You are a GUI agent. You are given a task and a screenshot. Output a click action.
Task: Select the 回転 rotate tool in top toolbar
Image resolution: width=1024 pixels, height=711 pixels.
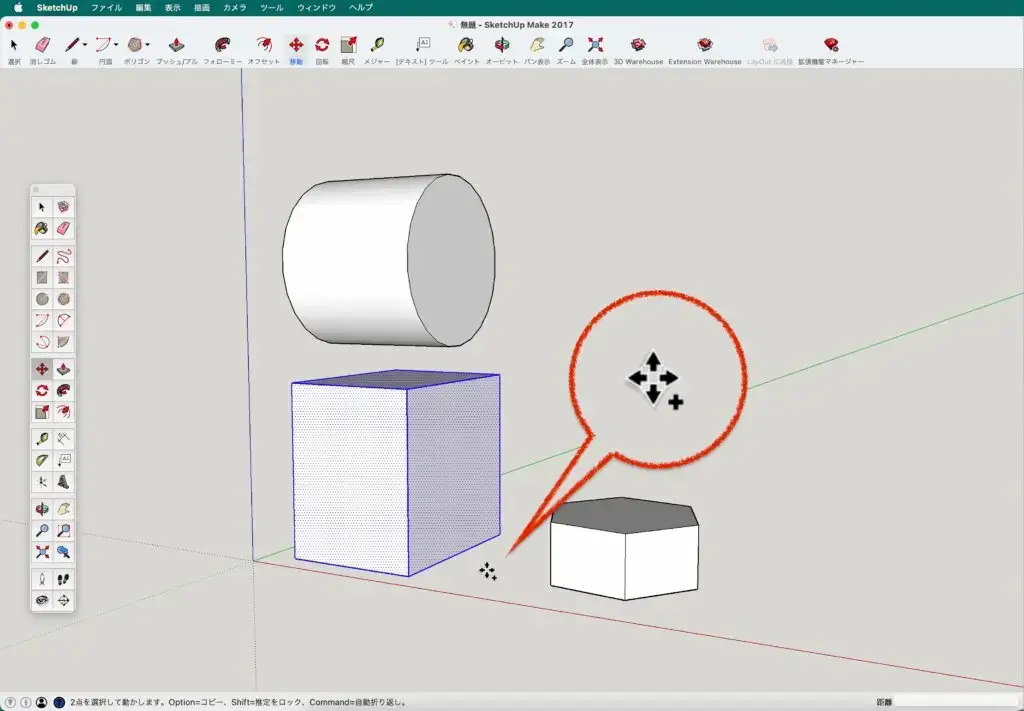(x=322, y=45)
